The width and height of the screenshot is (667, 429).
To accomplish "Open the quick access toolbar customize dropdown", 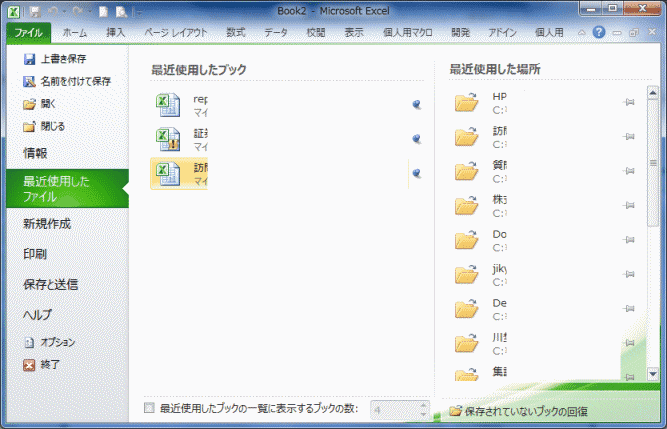I will 139,13.
